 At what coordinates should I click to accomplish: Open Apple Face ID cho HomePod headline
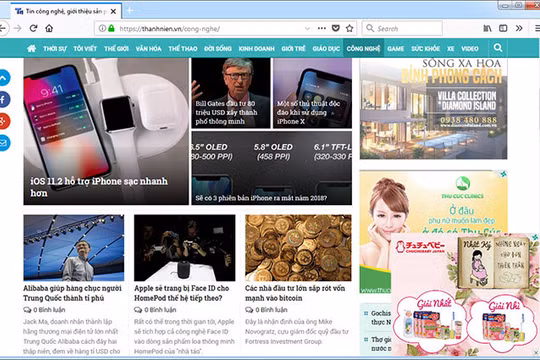coord(181,293)
